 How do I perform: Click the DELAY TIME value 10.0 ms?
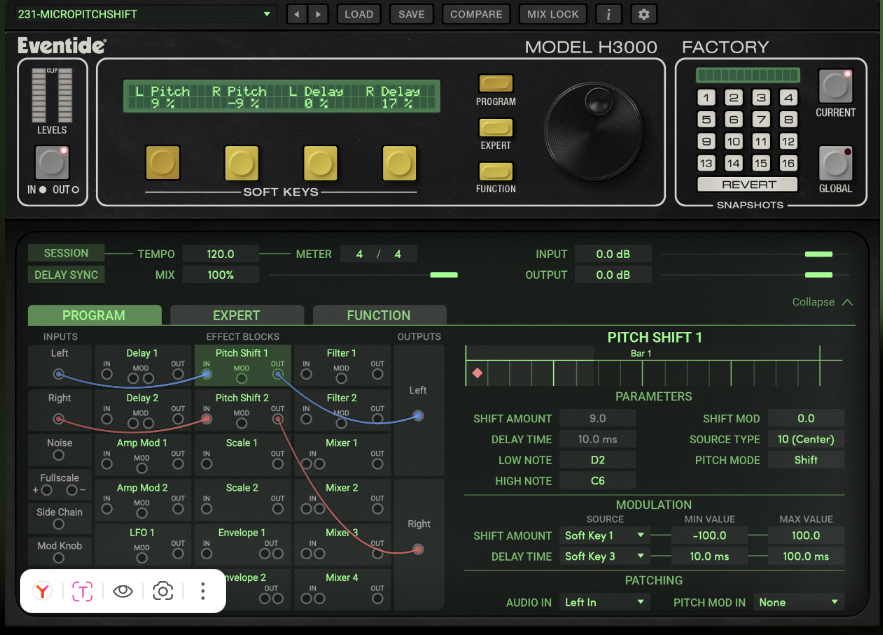pos(597,439)
